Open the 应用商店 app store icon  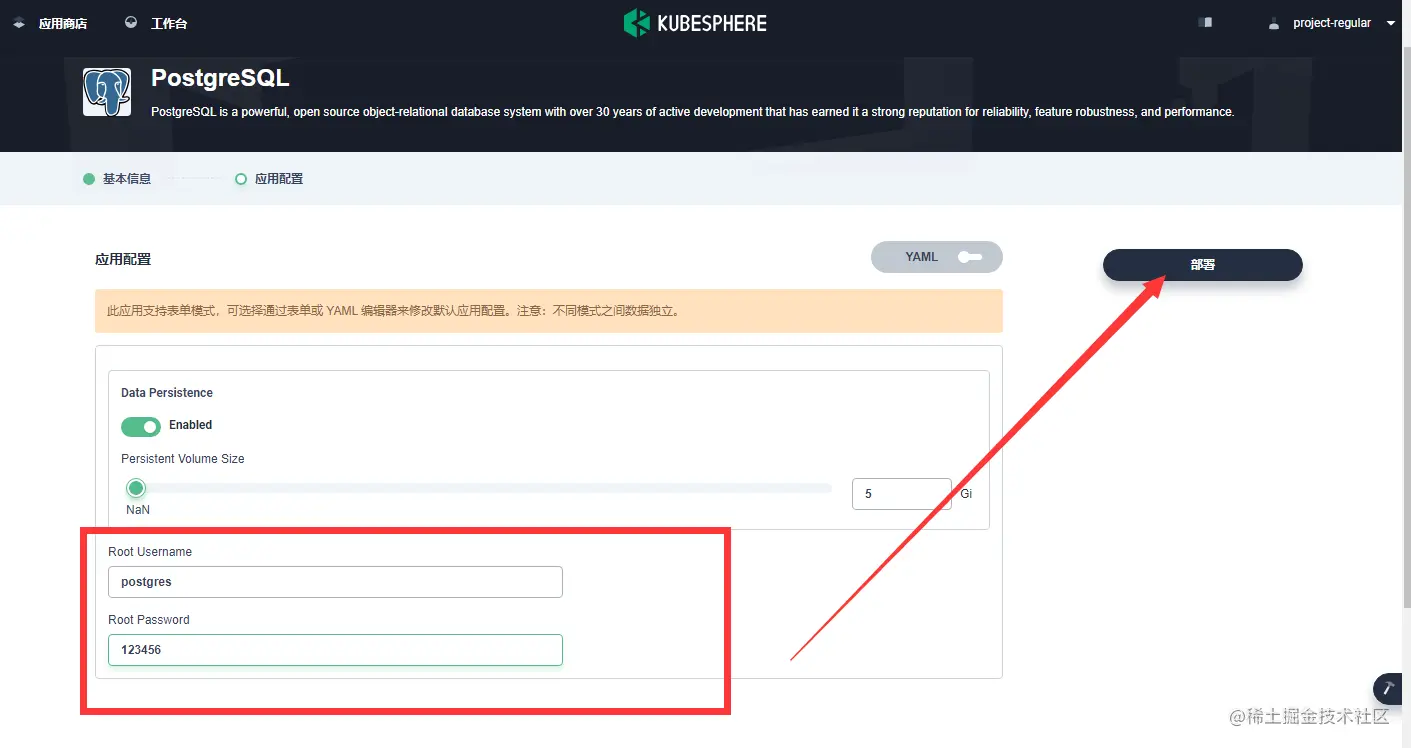(x=19, y=23)
